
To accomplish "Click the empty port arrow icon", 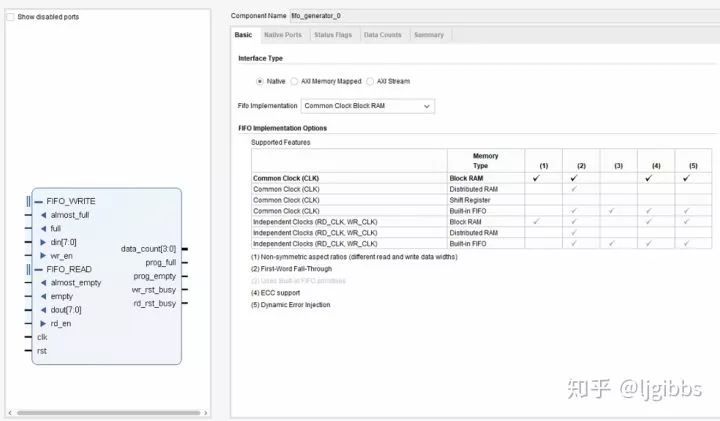I will tap(43, 296).
